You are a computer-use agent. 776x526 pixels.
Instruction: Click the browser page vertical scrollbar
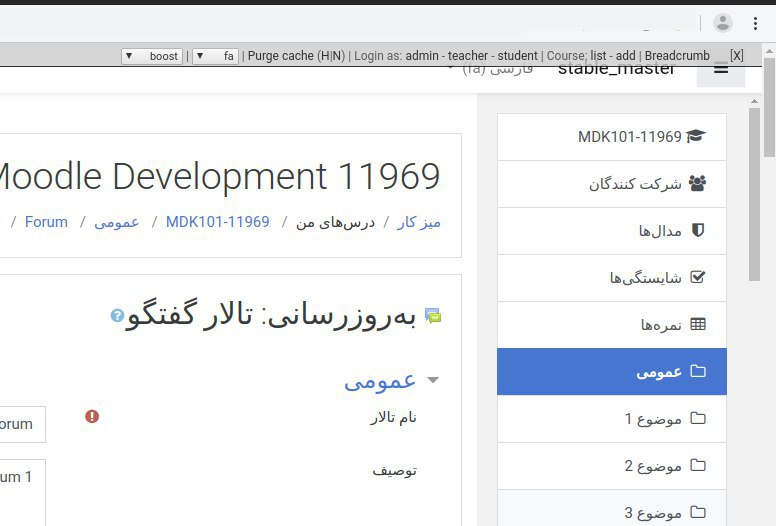tap(770, 106)
